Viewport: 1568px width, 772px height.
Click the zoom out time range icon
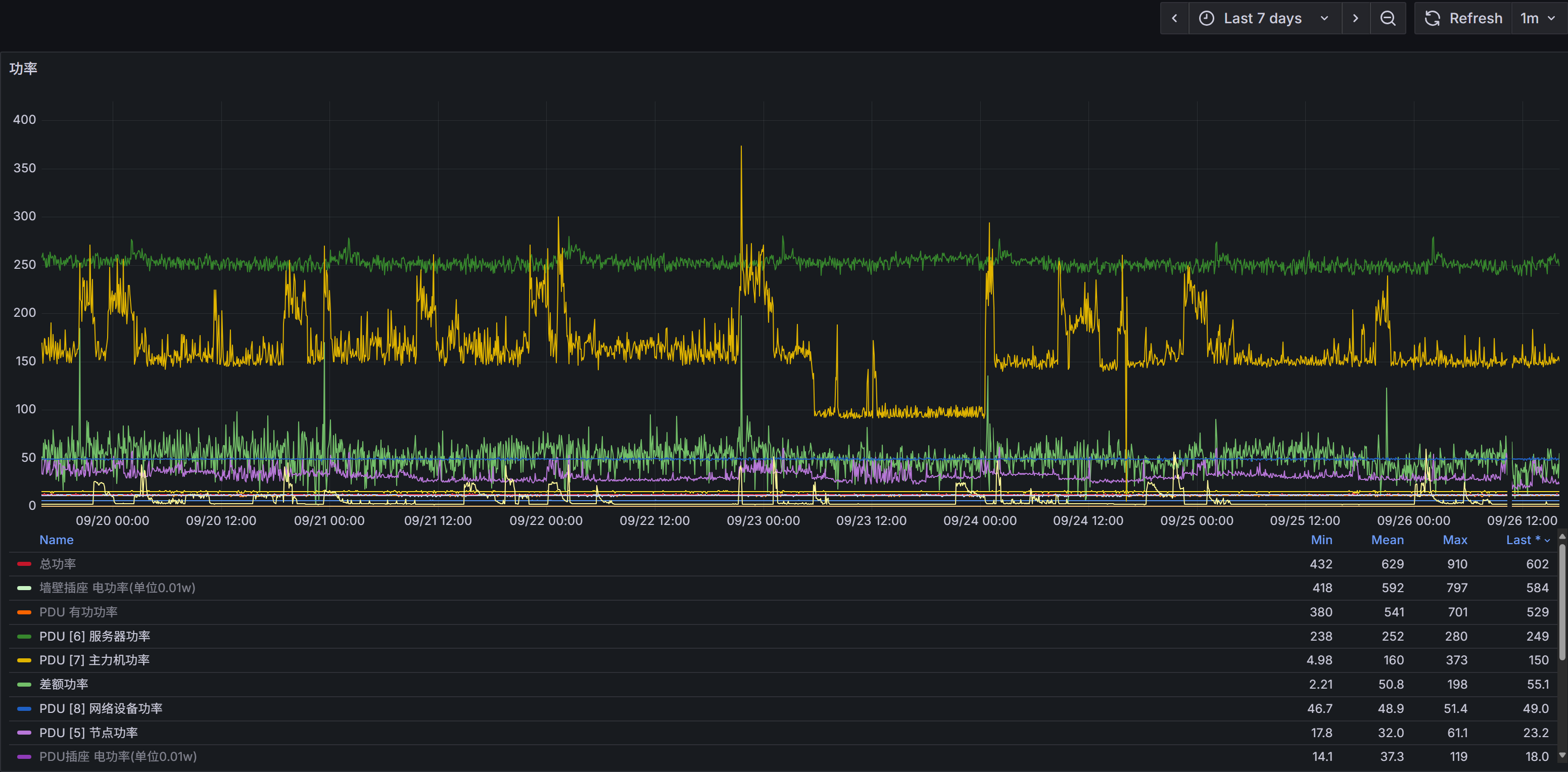[x=1388, y=18]
